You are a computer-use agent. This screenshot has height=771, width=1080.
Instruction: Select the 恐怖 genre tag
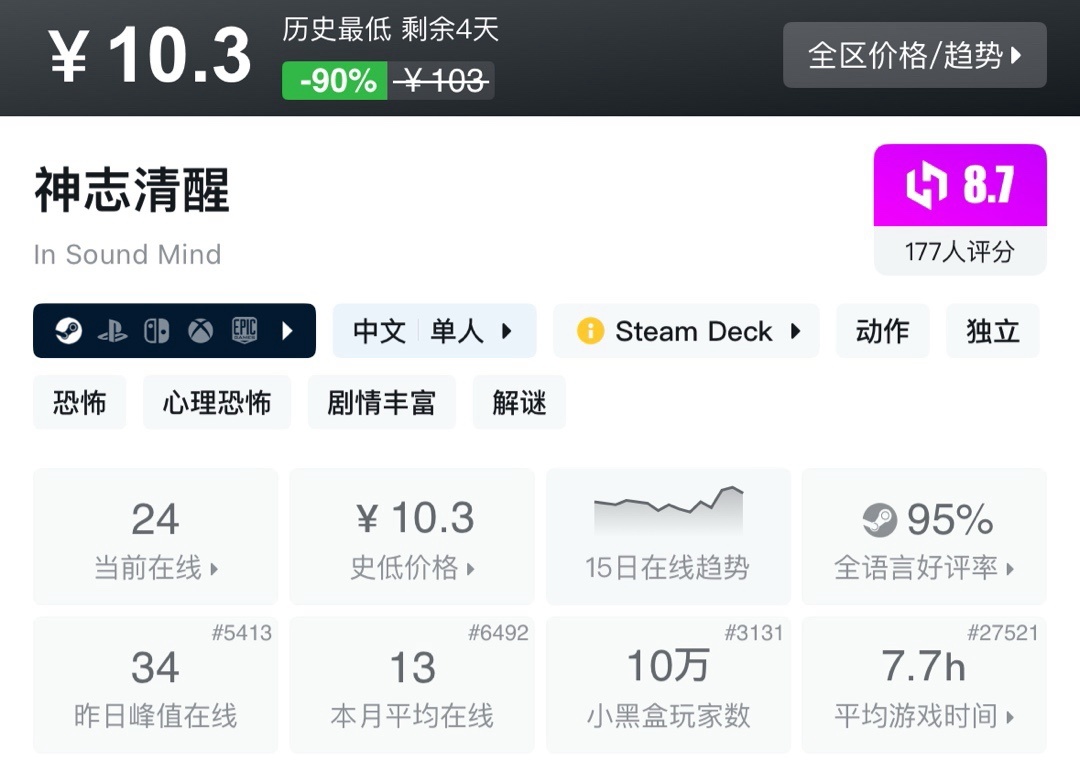80,402
